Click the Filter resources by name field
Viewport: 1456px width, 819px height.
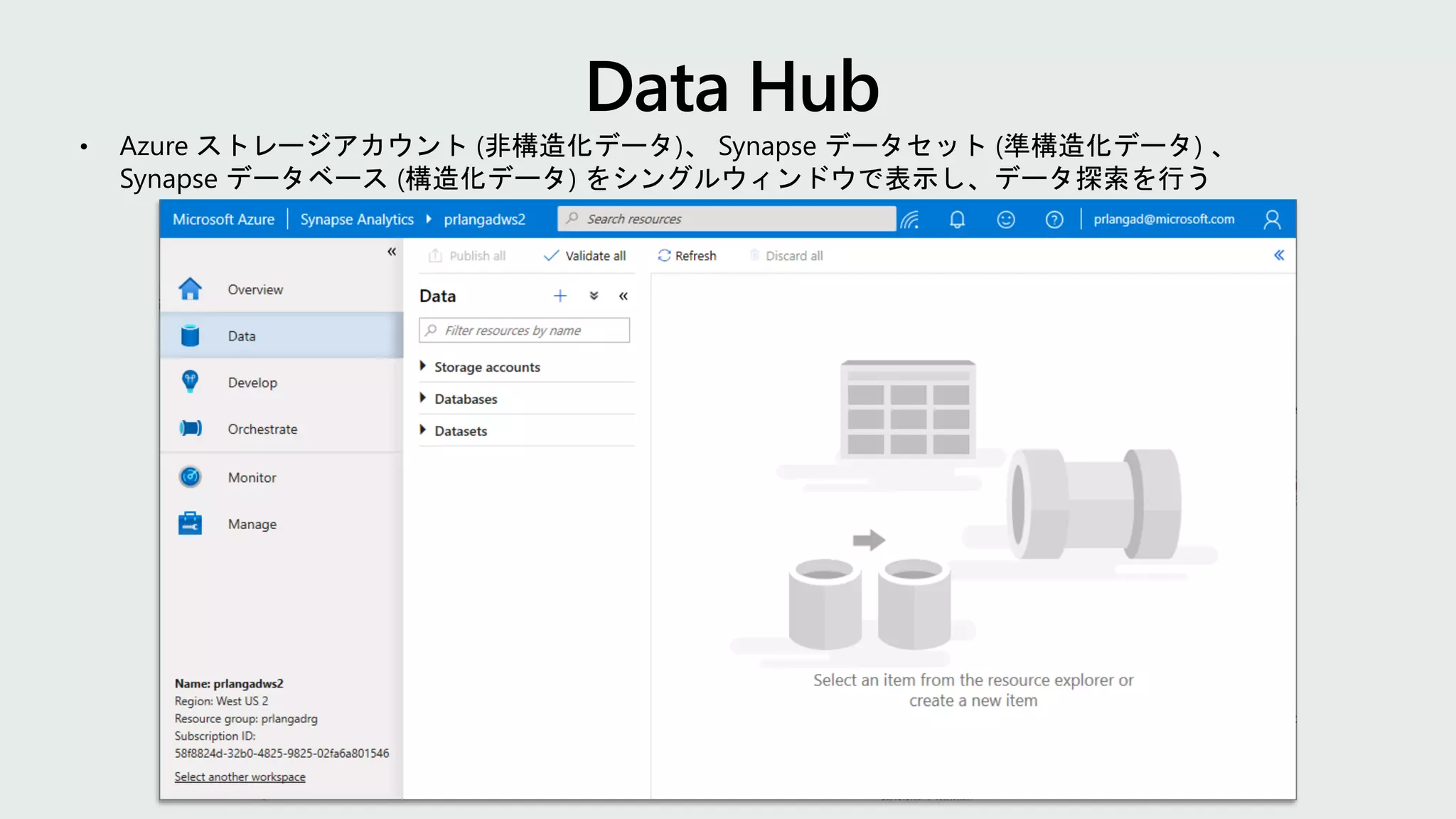coord(525,331)
